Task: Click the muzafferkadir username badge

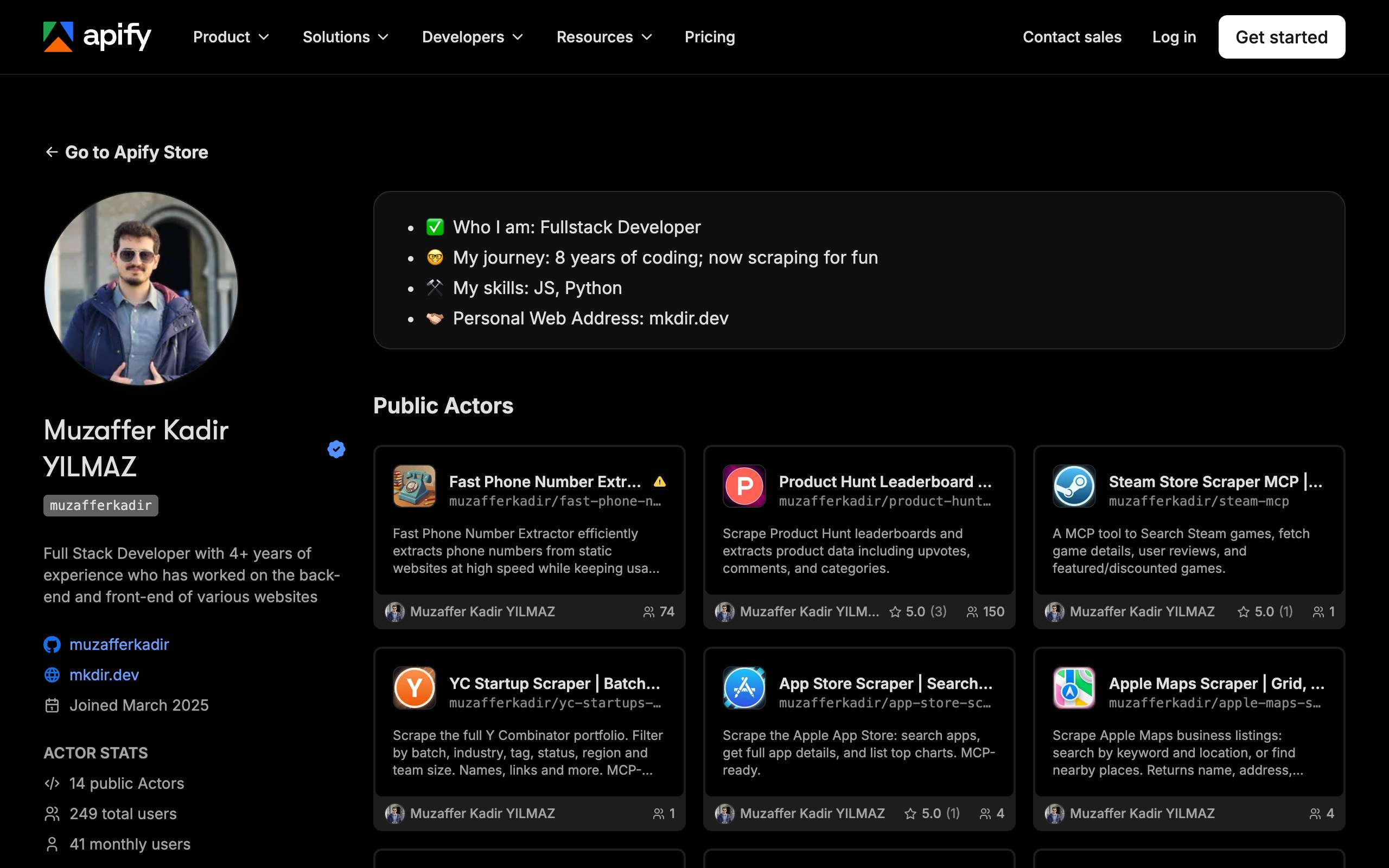Action: pyautogui.click(x=101, y=506)
